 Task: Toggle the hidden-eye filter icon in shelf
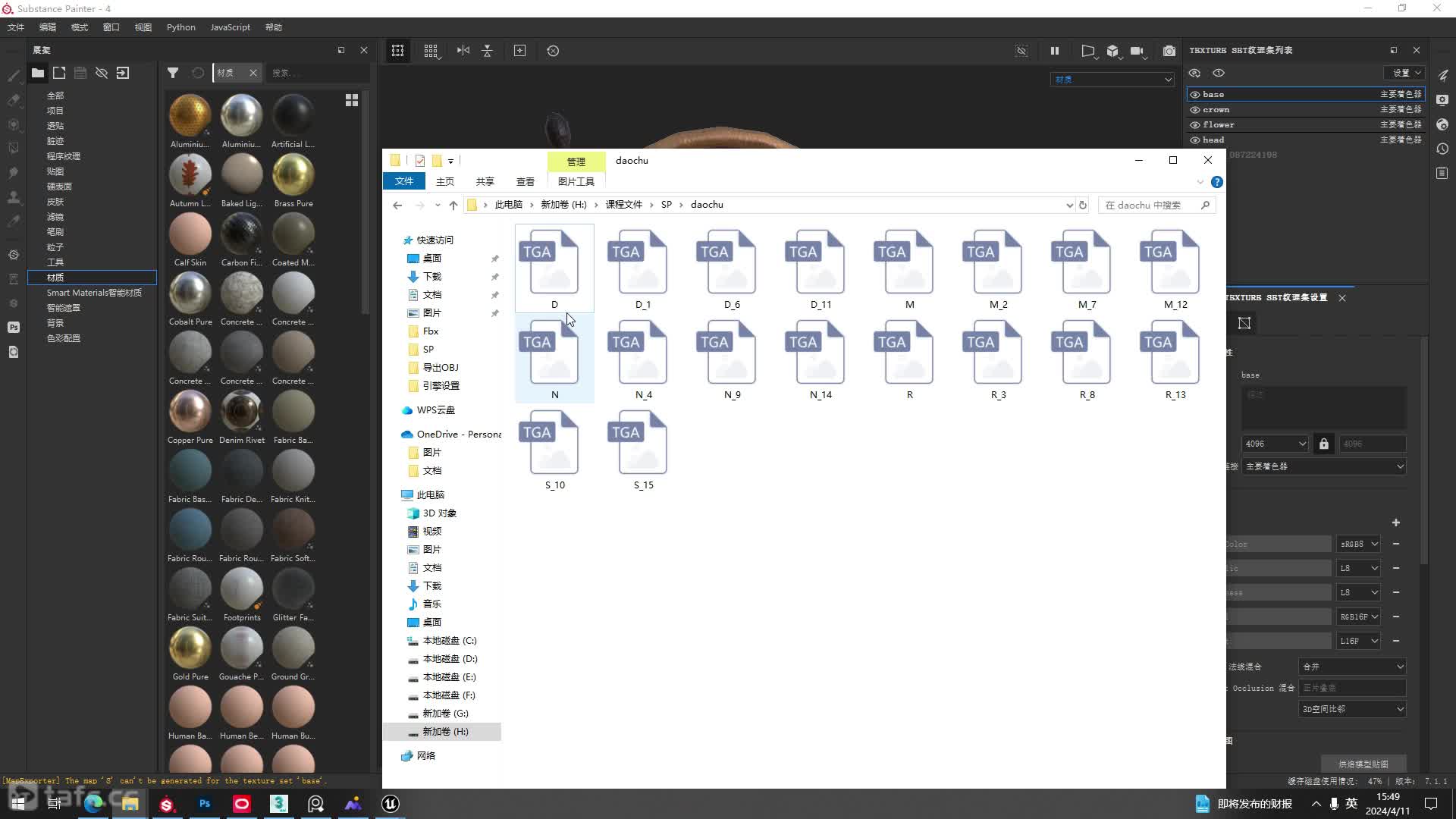pyautogui.click(x=102, y=73)
